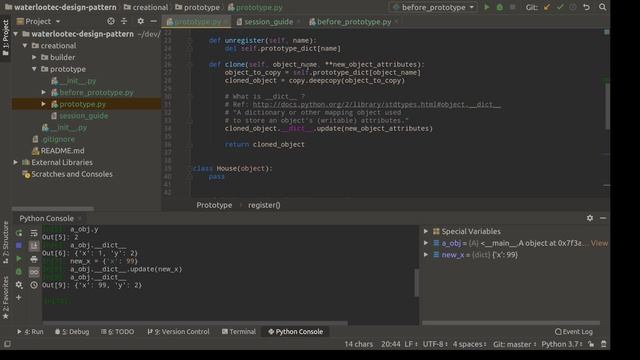
Task: Open the before_prototype run configuration dropdown
Action: tap(433, 7)
